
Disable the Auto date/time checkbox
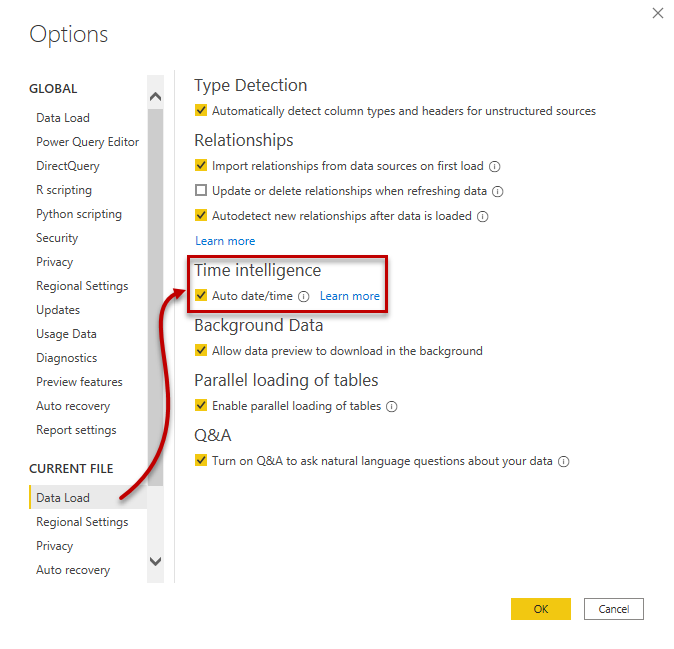(x=201, y=296)
